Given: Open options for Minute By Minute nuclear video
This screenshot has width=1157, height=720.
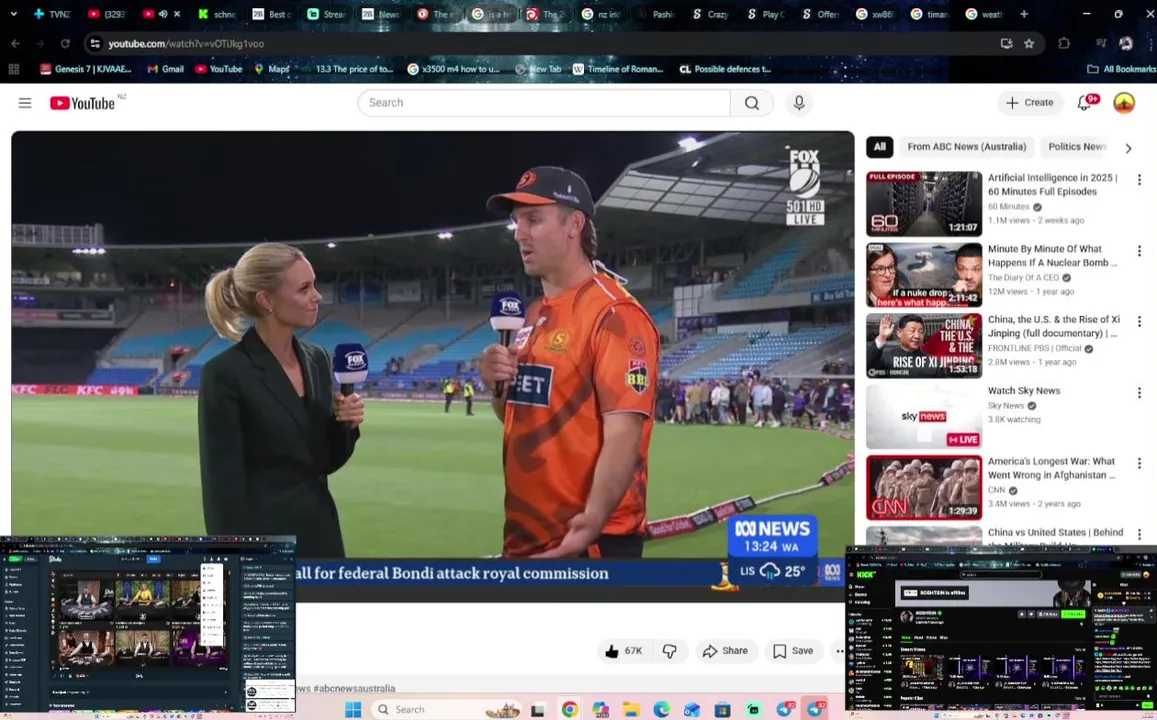Looking at the screenshot, I should point(1139,251).
